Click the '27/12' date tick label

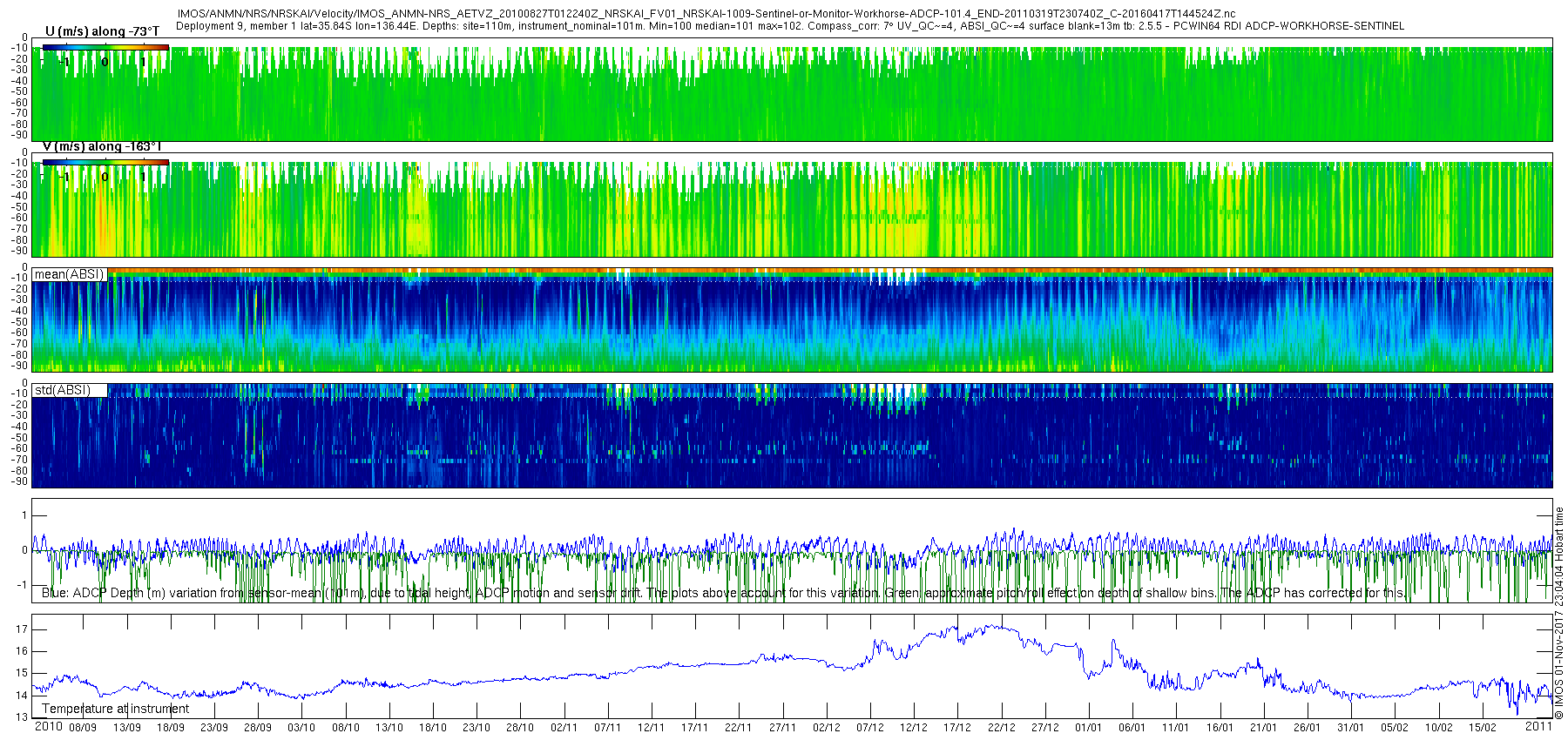click(x=1045, y=728)
